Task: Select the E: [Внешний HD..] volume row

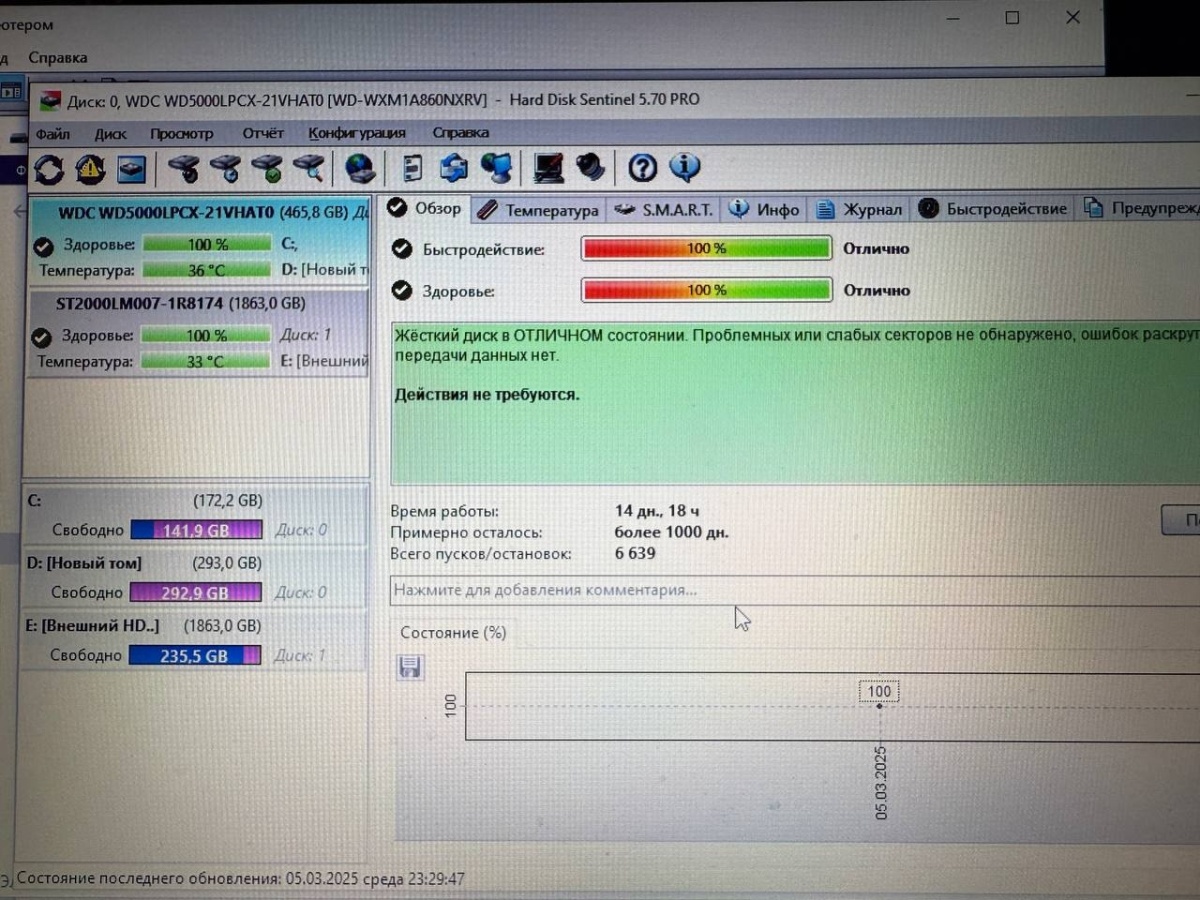Action: point(194,641)
